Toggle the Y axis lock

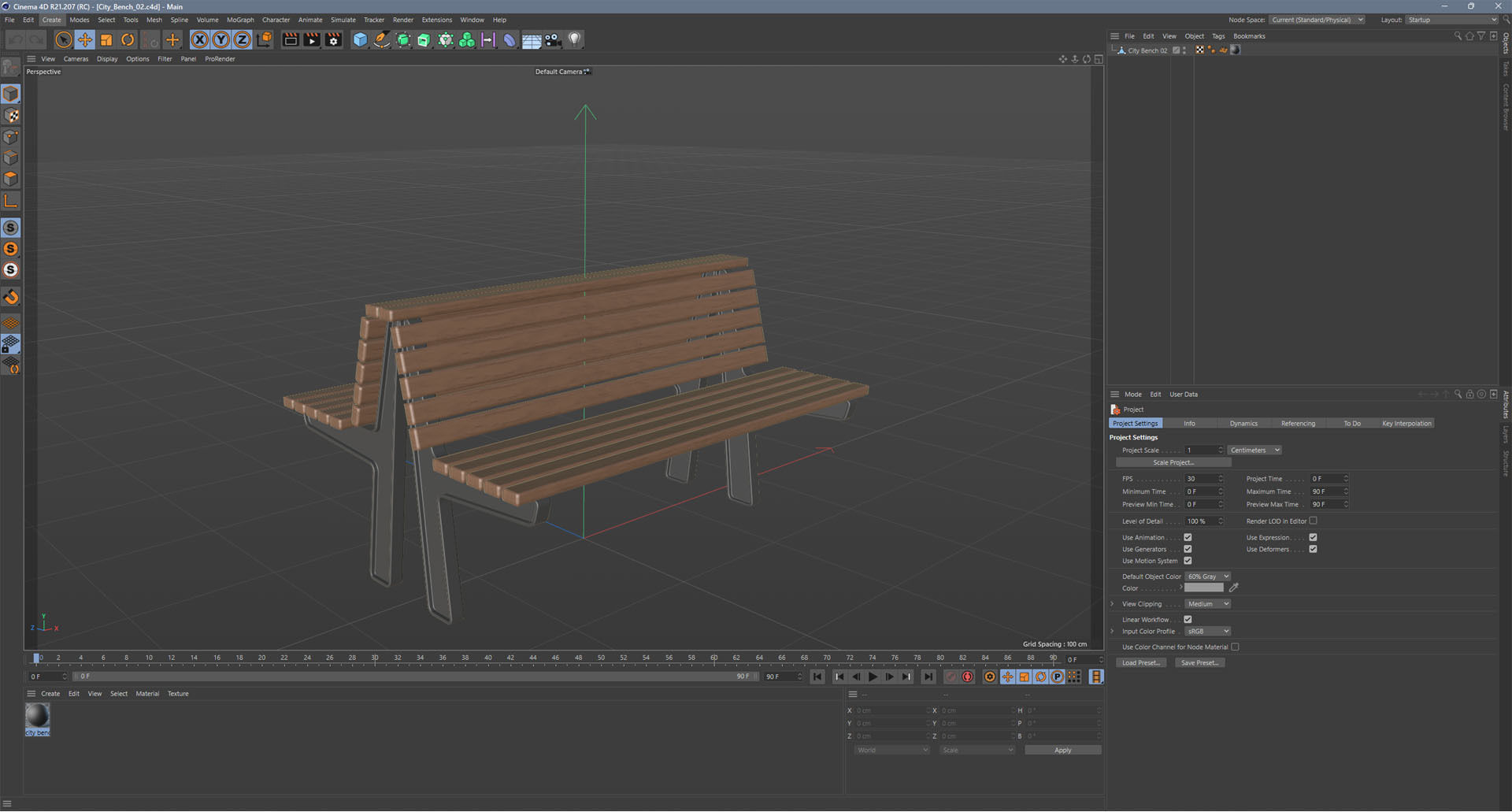221,39
